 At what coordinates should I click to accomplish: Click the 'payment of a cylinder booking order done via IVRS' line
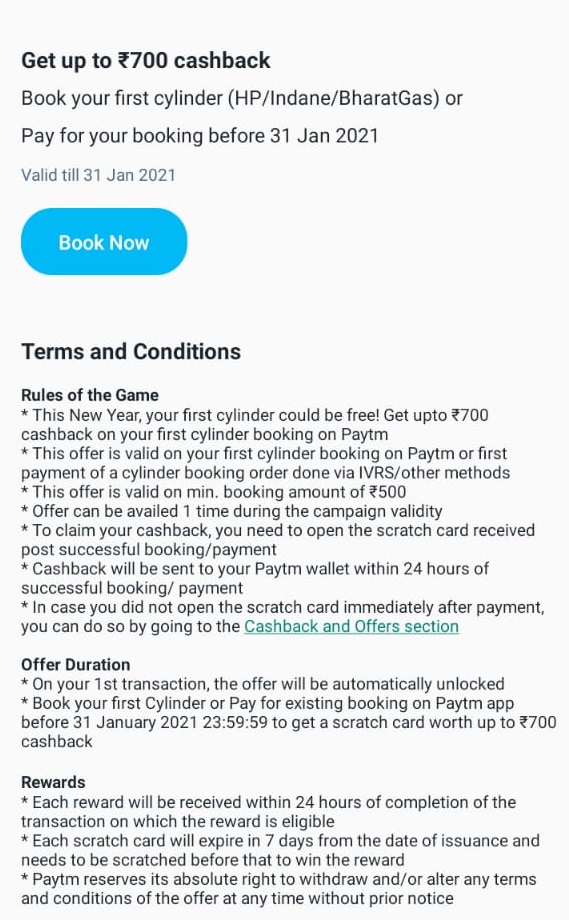tap(266, 472)
